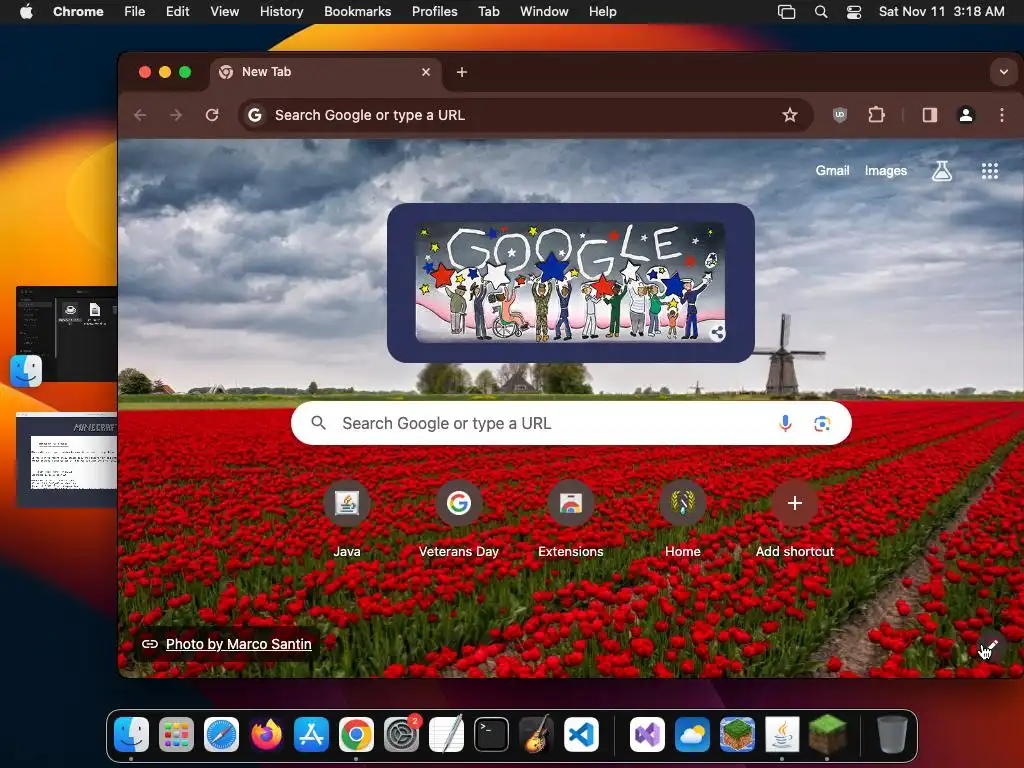This screenshot has height=768, width=1024.
Task: Open the Help menu
Action: [x=602, y=12]
